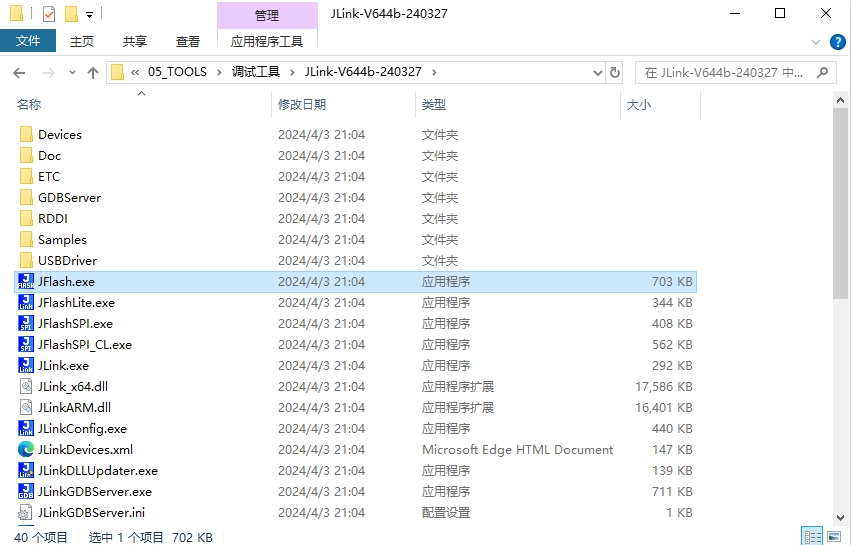This screenshot has height=545, width=851.
Task: Click Microsoft Edge HTML Document type
Action: coord(518,449)
